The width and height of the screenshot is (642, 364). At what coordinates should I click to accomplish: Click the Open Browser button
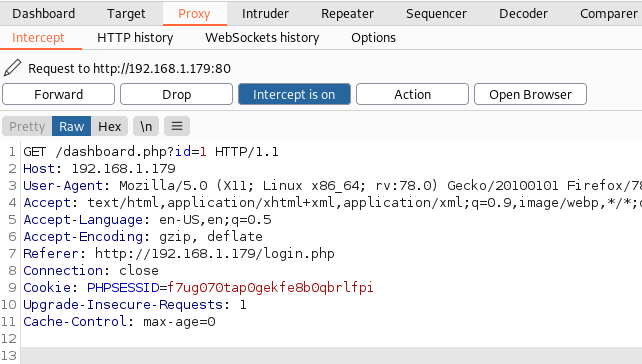(530, 94)
